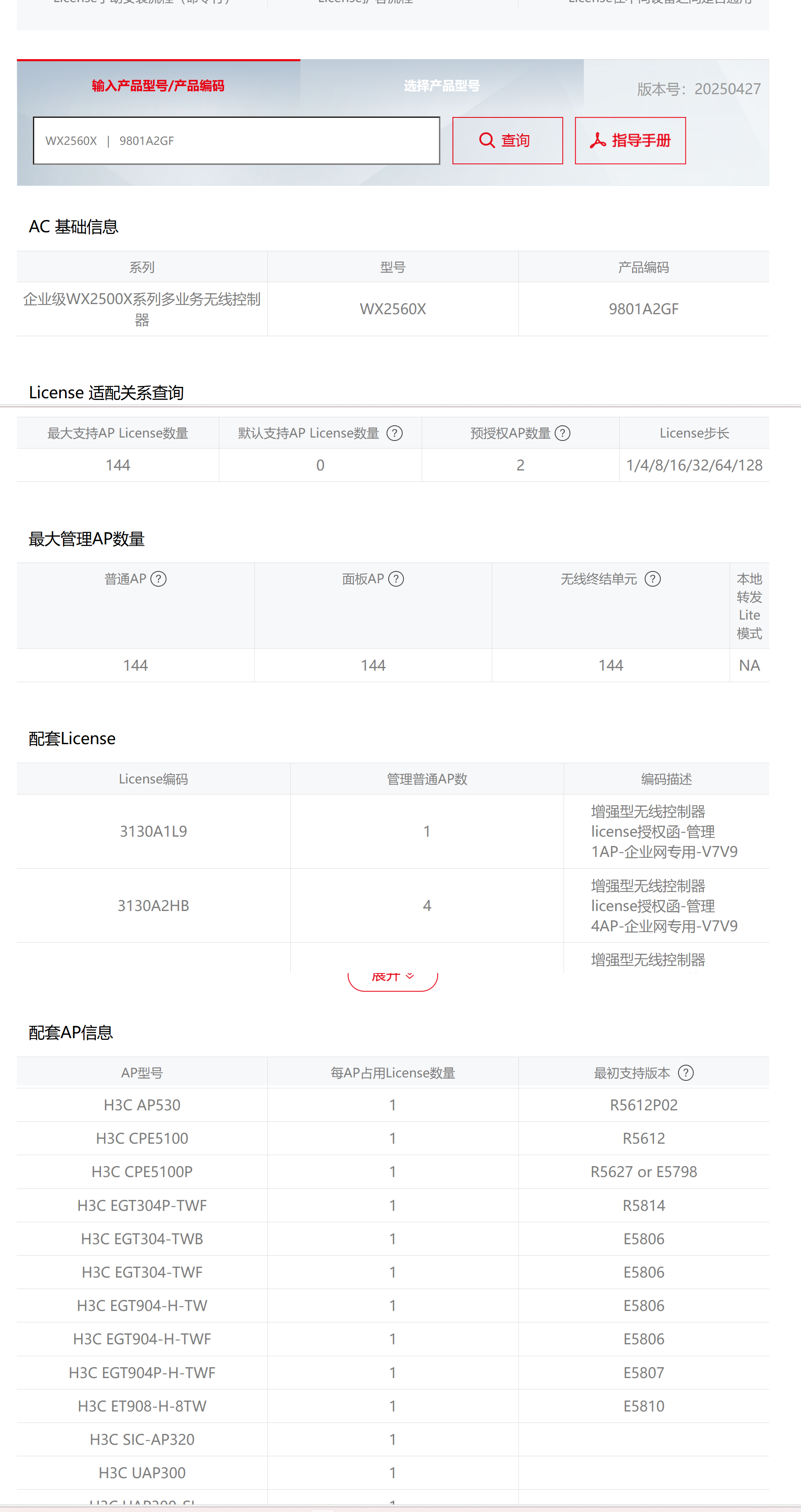The width and height of the screenshot is (801, 1512).
Task: Select the License步长 column header
Action: coord(694,433)
